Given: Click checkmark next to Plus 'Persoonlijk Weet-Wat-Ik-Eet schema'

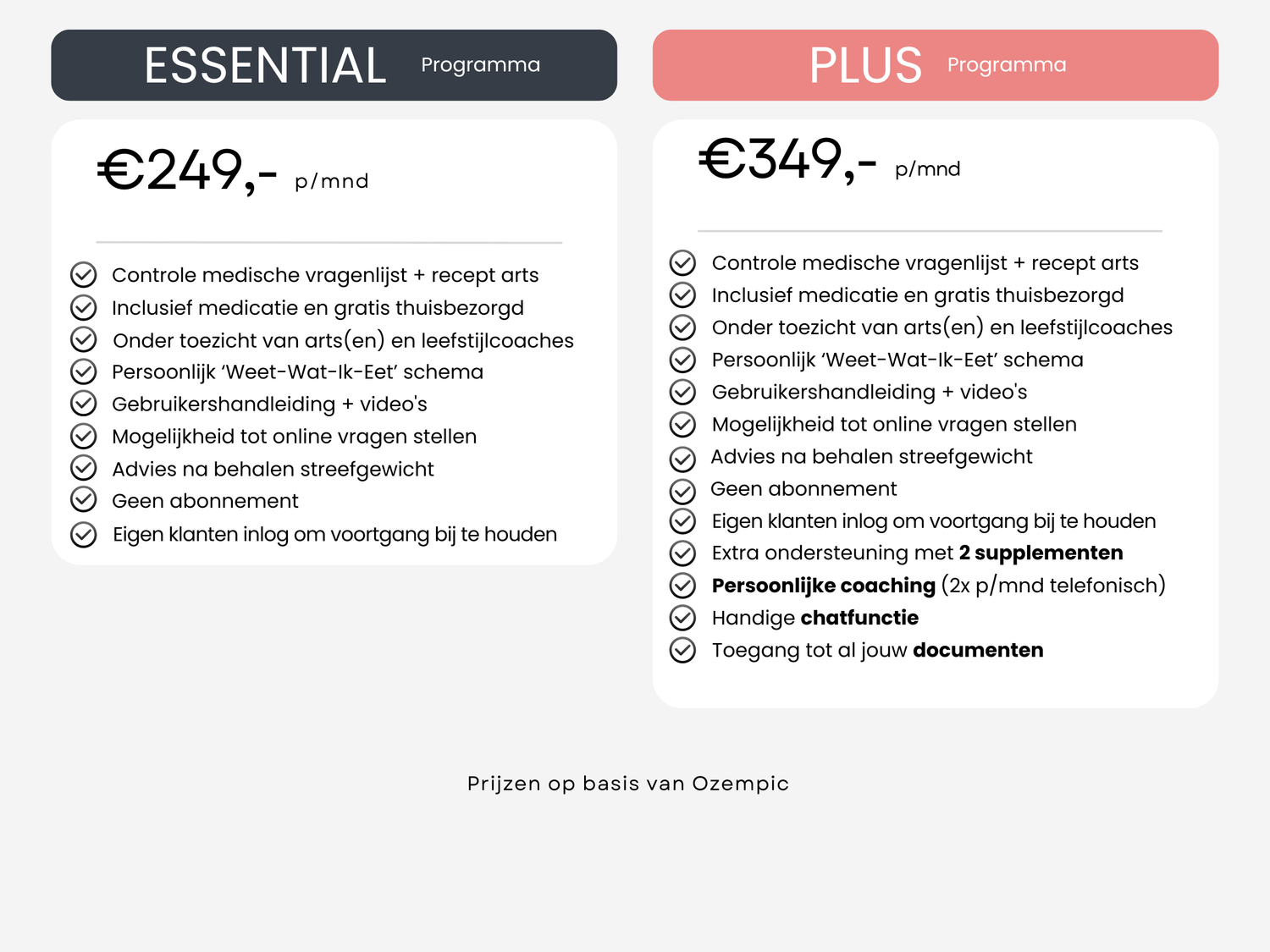Looking at the screenshot, I should coord(682,360).
